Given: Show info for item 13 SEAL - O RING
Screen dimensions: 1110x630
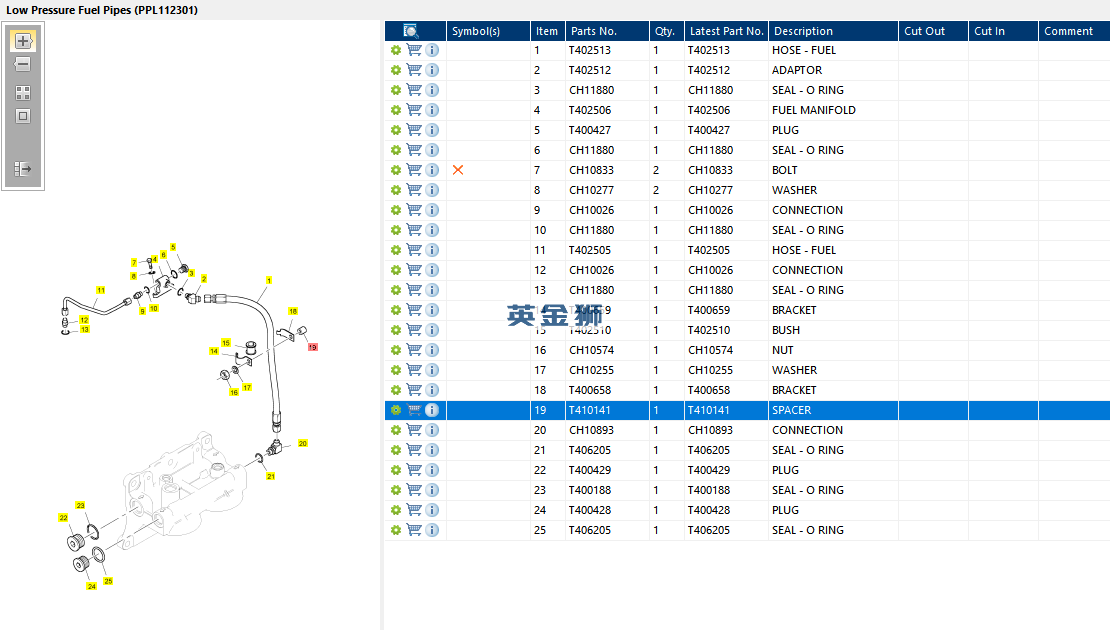Looking at the screenshot, I should pyautogui.click(x=432, y=290).
